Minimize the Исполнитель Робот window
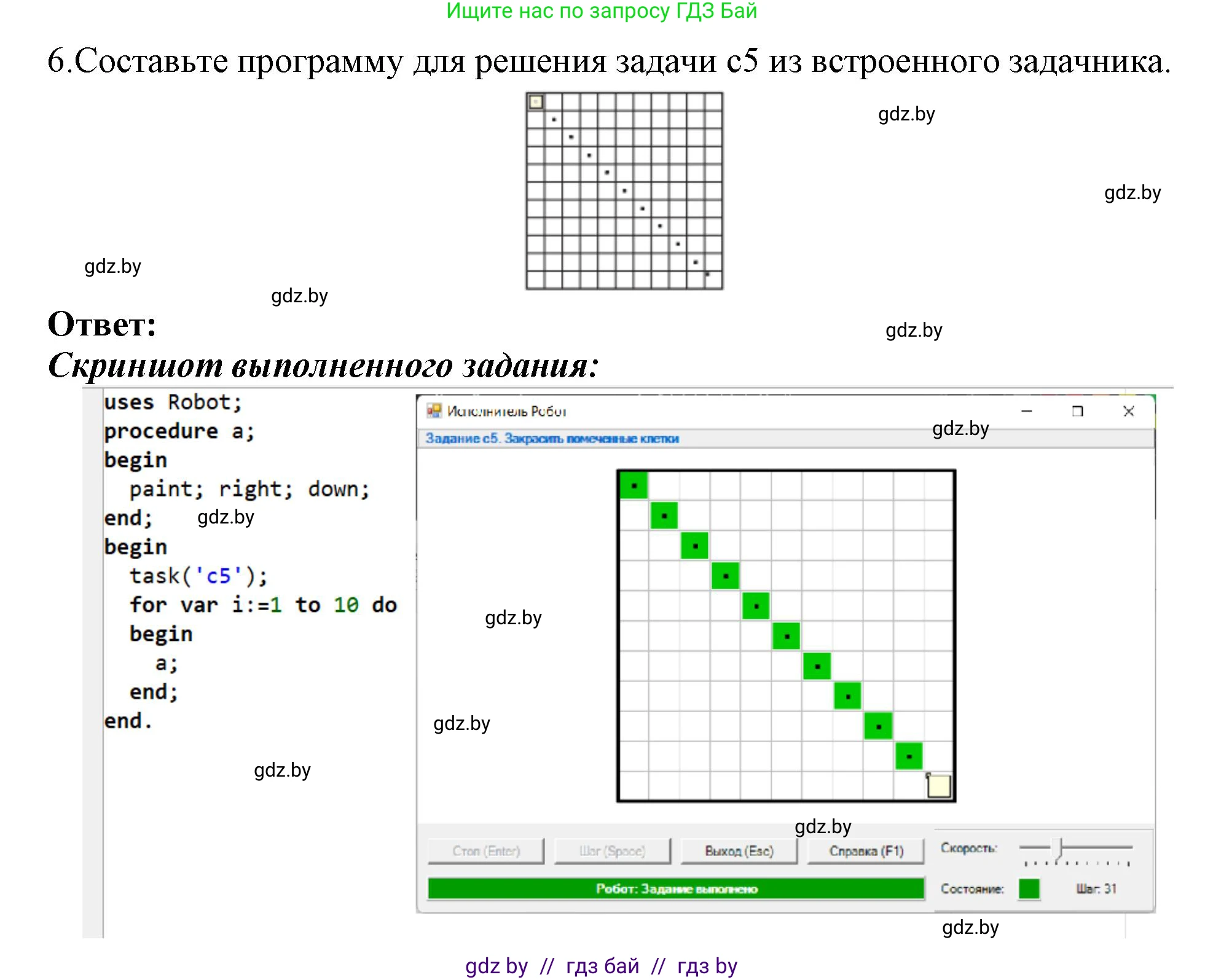 tap(1027, 411)
